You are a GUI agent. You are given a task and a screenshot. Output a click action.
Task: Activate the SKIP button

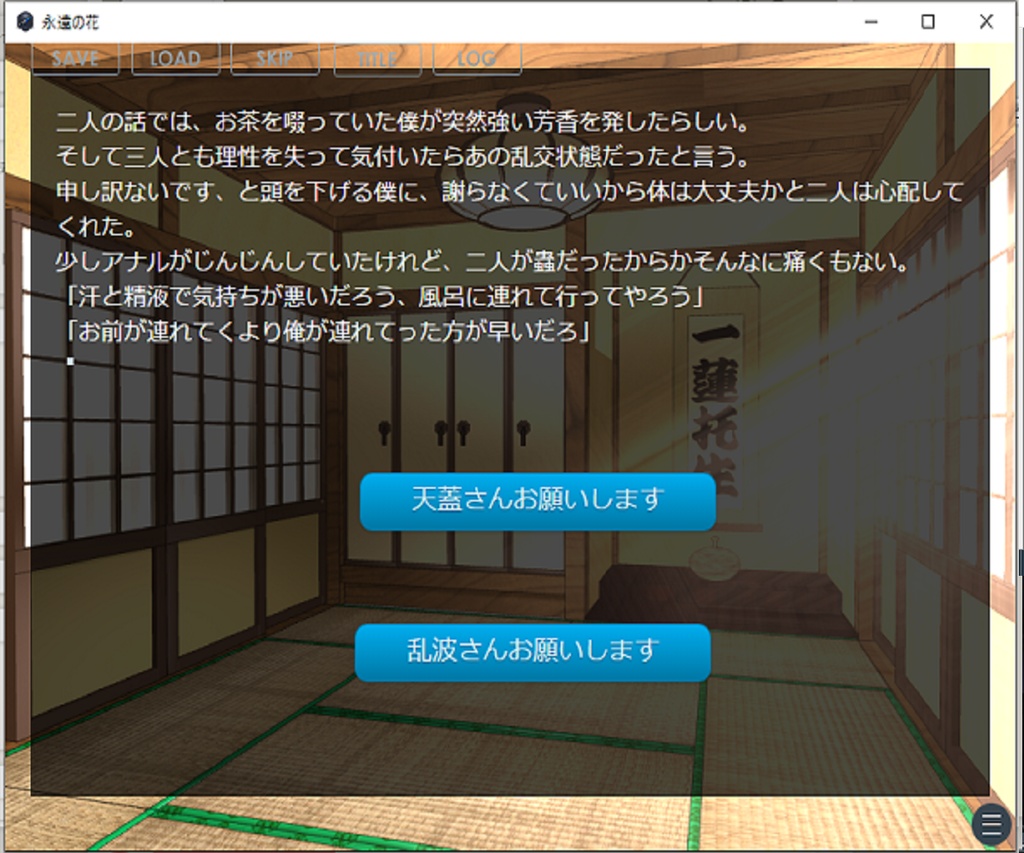pos(275,59)
